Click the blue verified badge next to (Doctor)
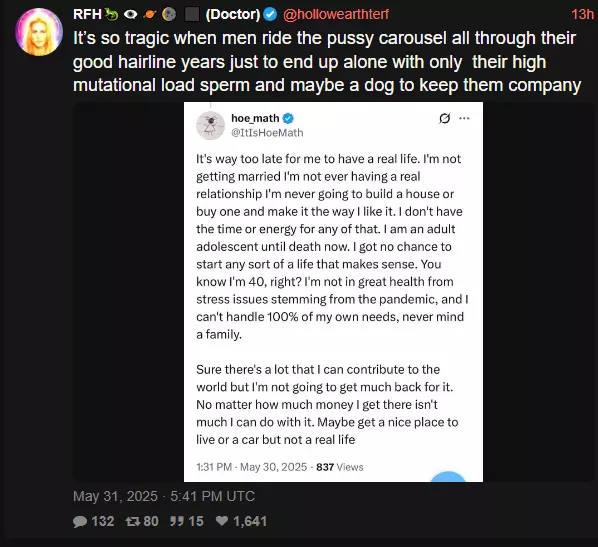 tap(270, 14)
